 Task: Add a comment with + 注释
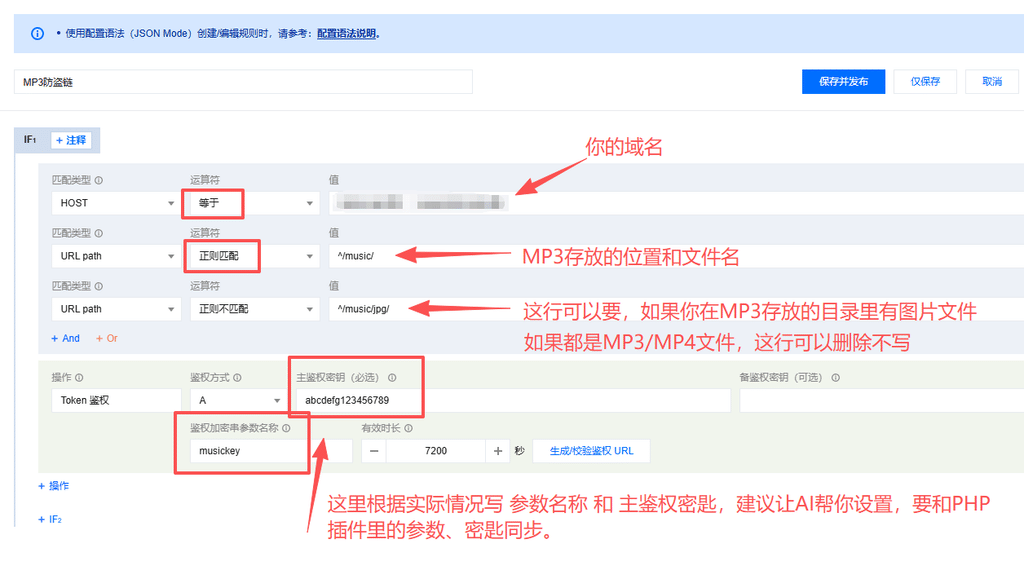point(71,140)
